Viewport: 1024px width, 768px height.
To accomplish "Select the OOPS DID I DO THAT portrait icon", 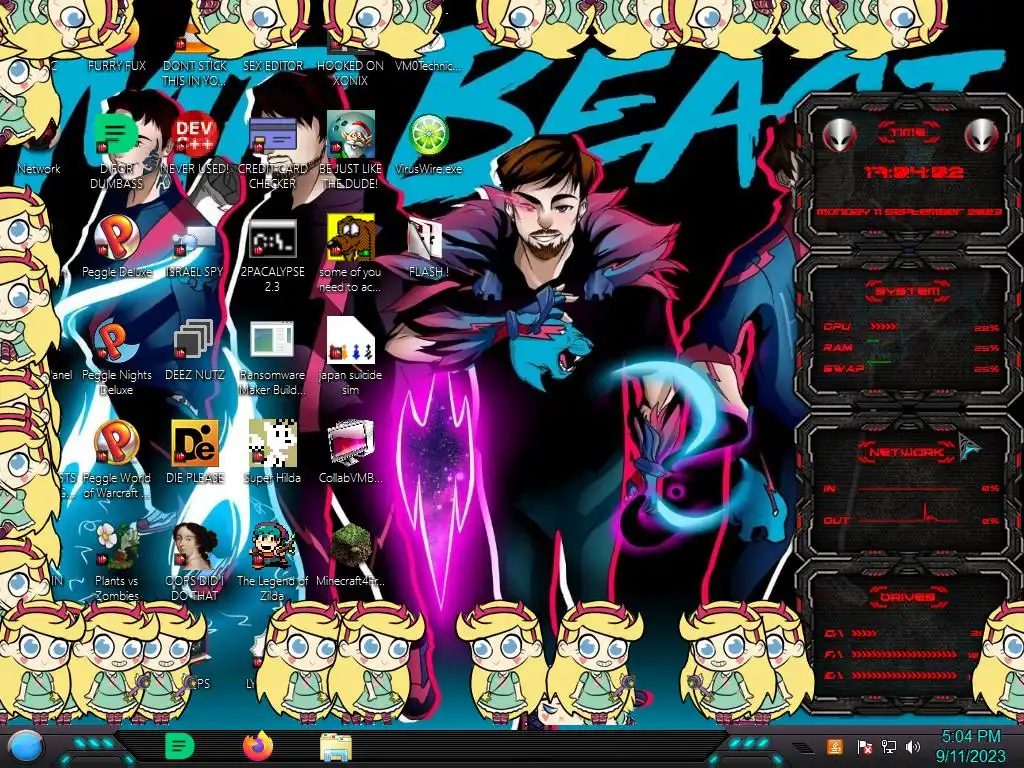I will (195, 547).
